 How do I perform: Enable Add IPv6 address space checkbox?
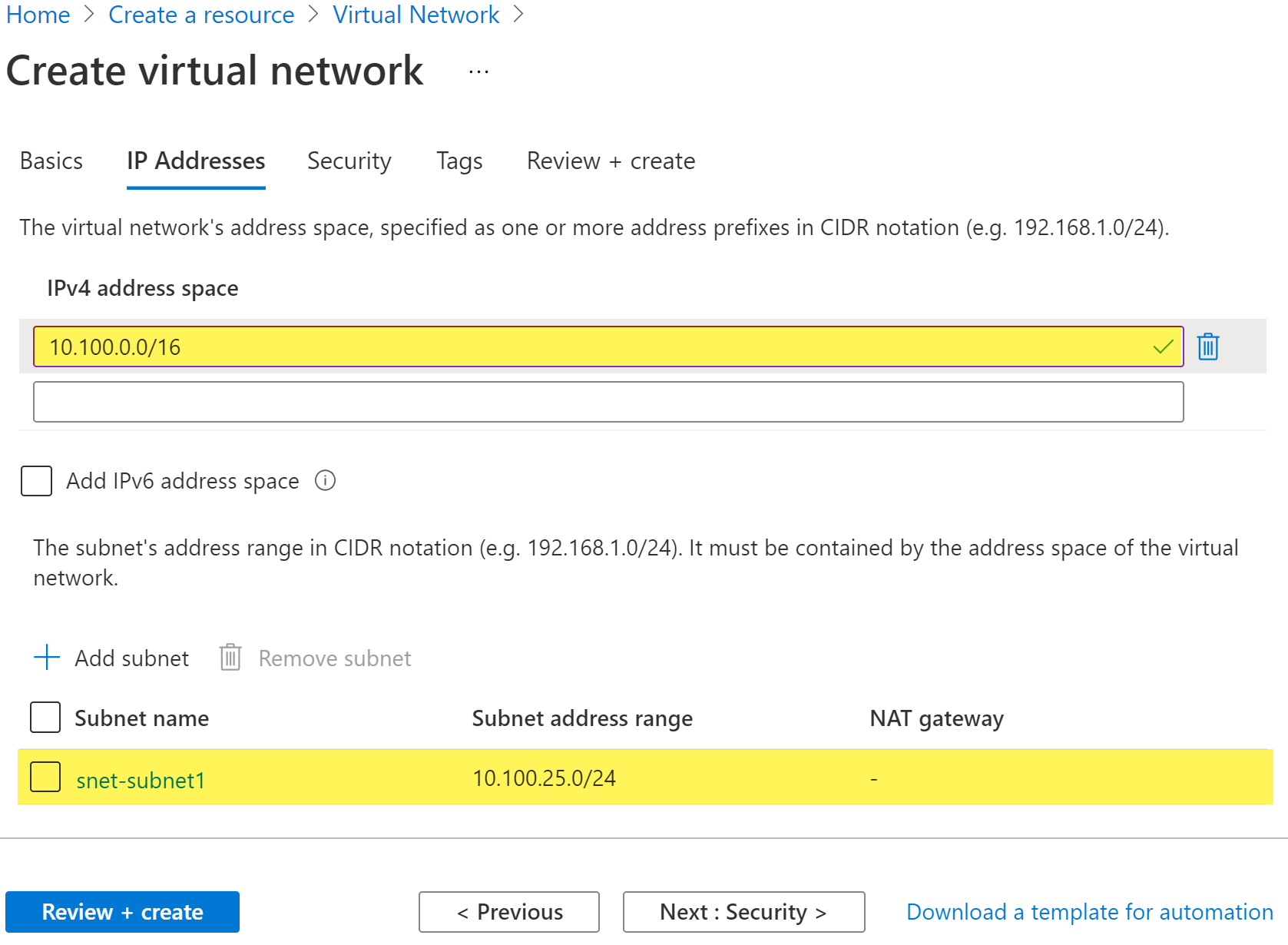coord(36,481)
